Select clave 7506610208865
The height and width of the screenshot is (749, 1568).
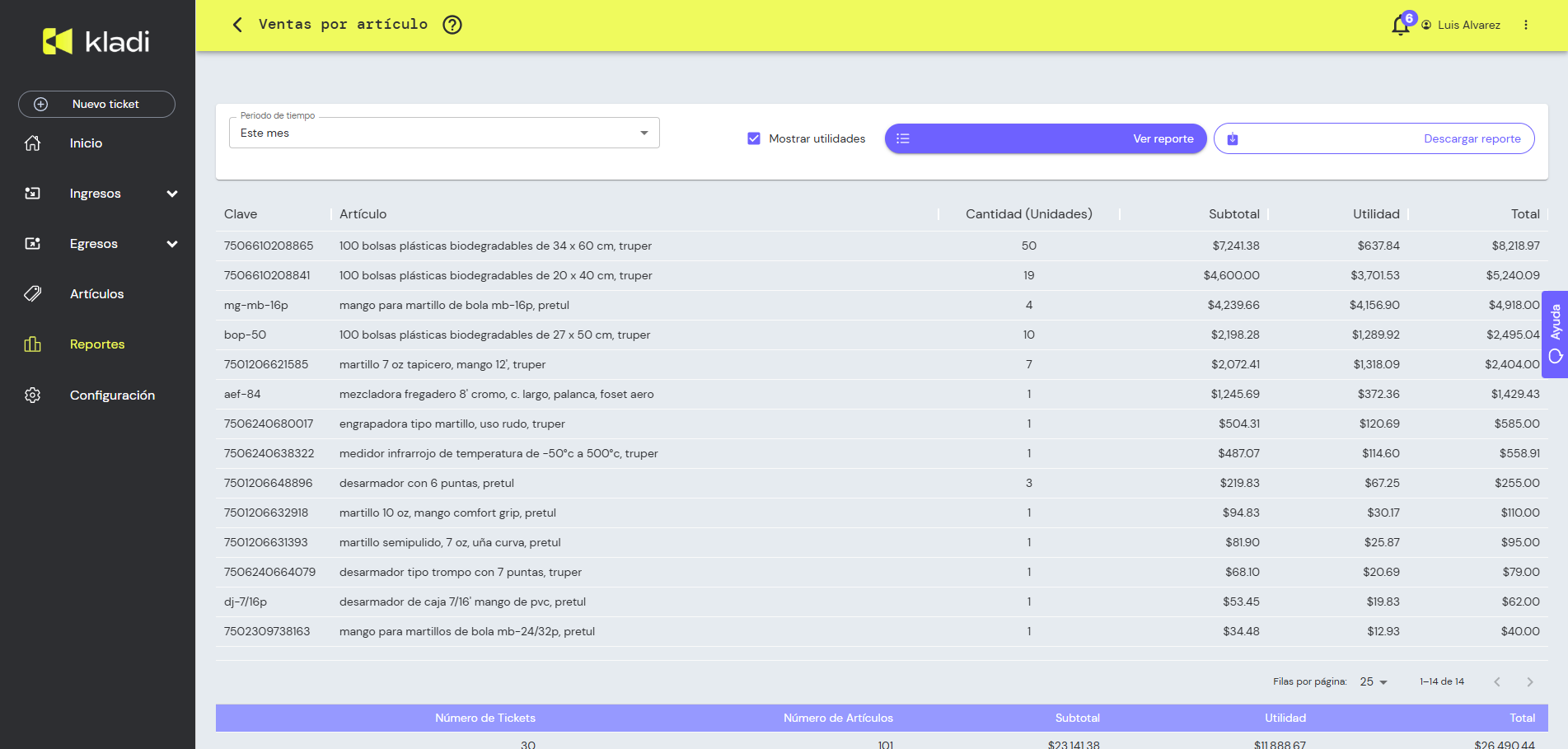point(269,246)
